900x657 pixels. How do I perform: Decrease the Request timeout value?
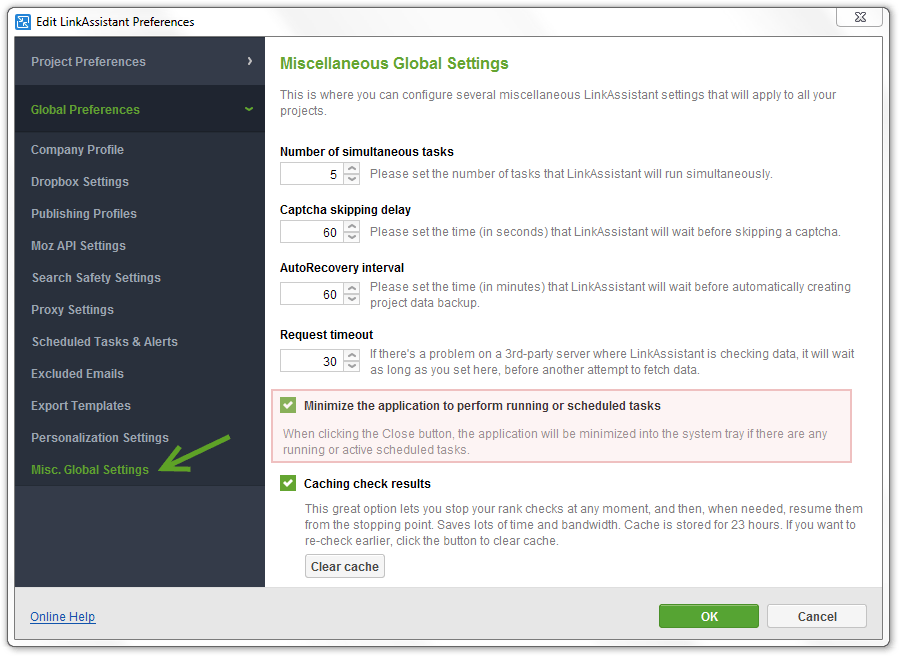tap(352, 366)
